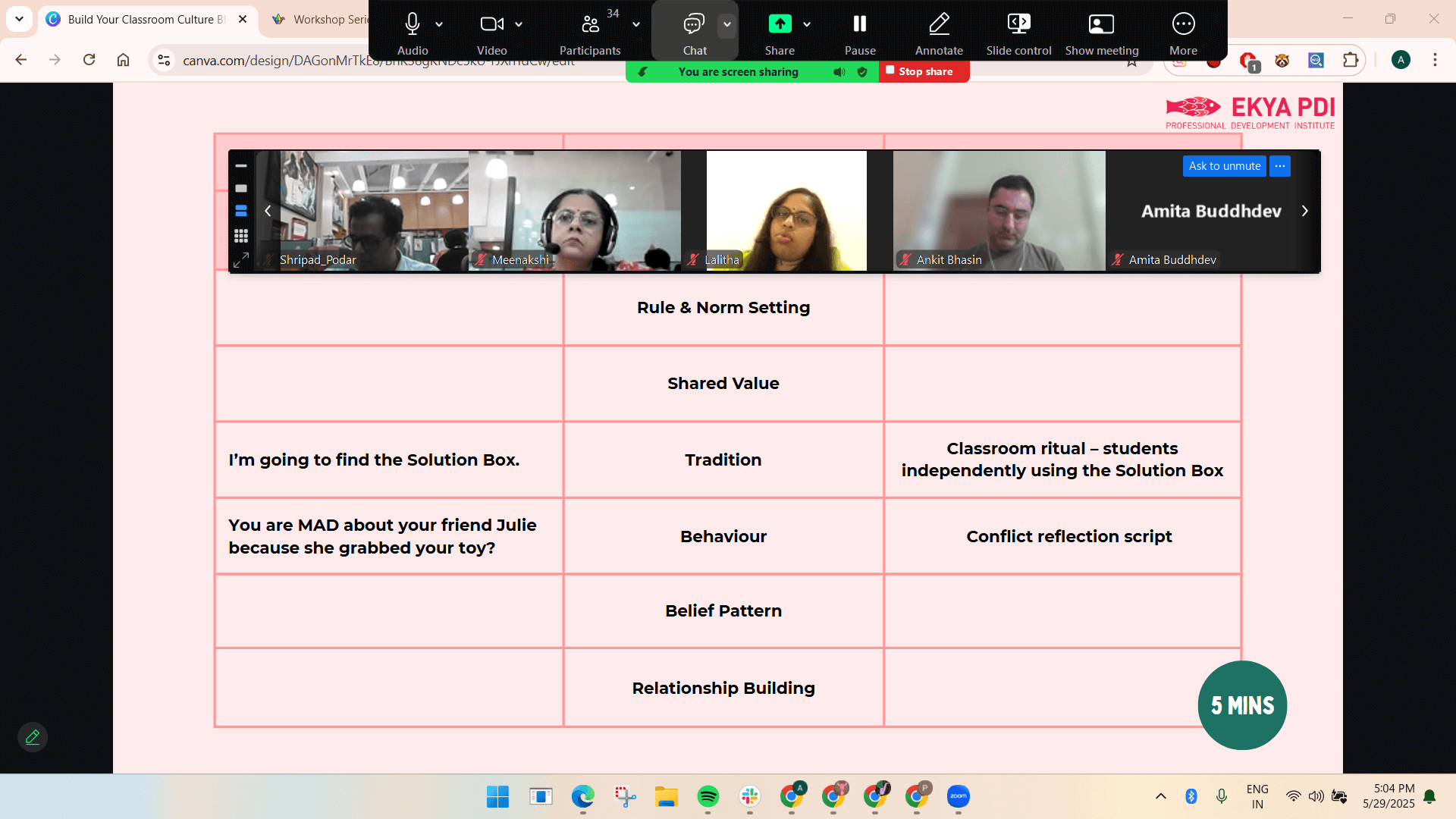
Task: Select the single-speaker view icon
Action: tap(241, 188)
